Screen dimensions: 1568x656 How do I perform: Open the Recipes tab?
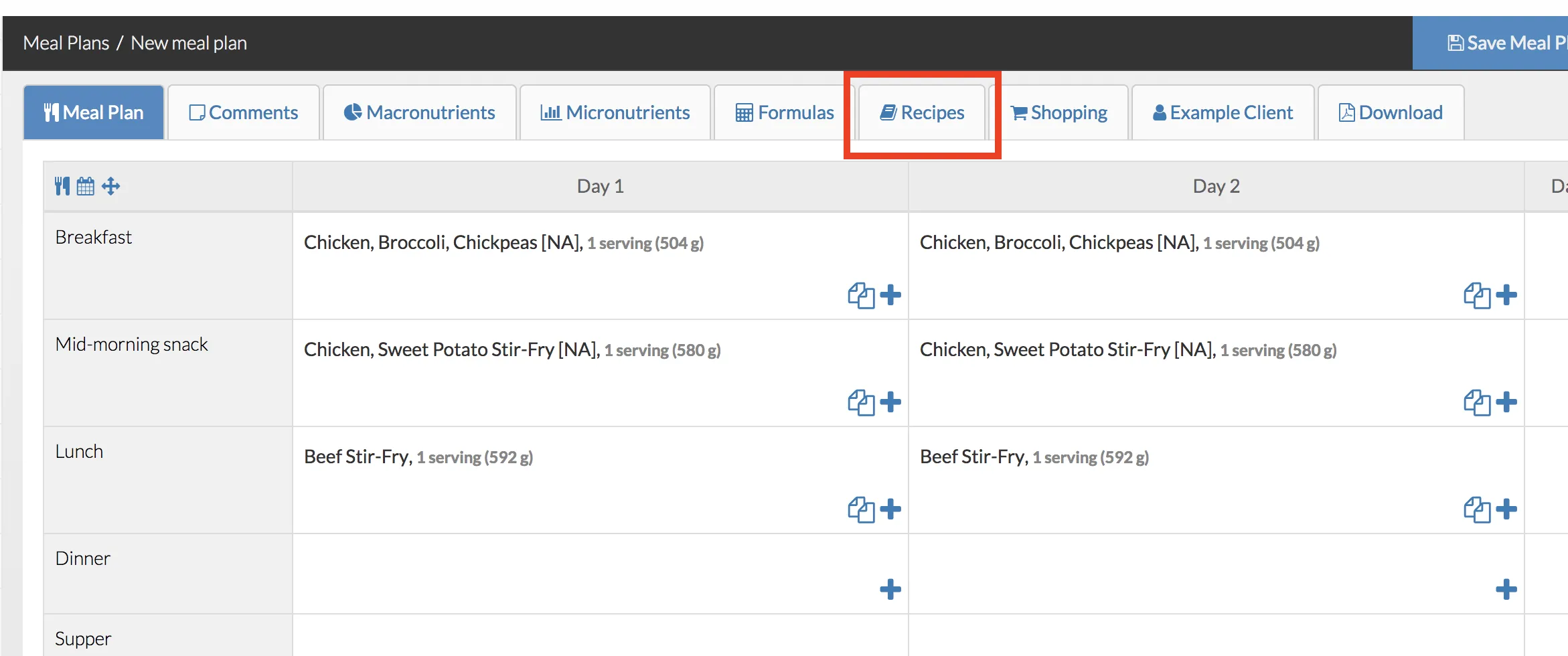pyautogui.click(x=922, y=112)
